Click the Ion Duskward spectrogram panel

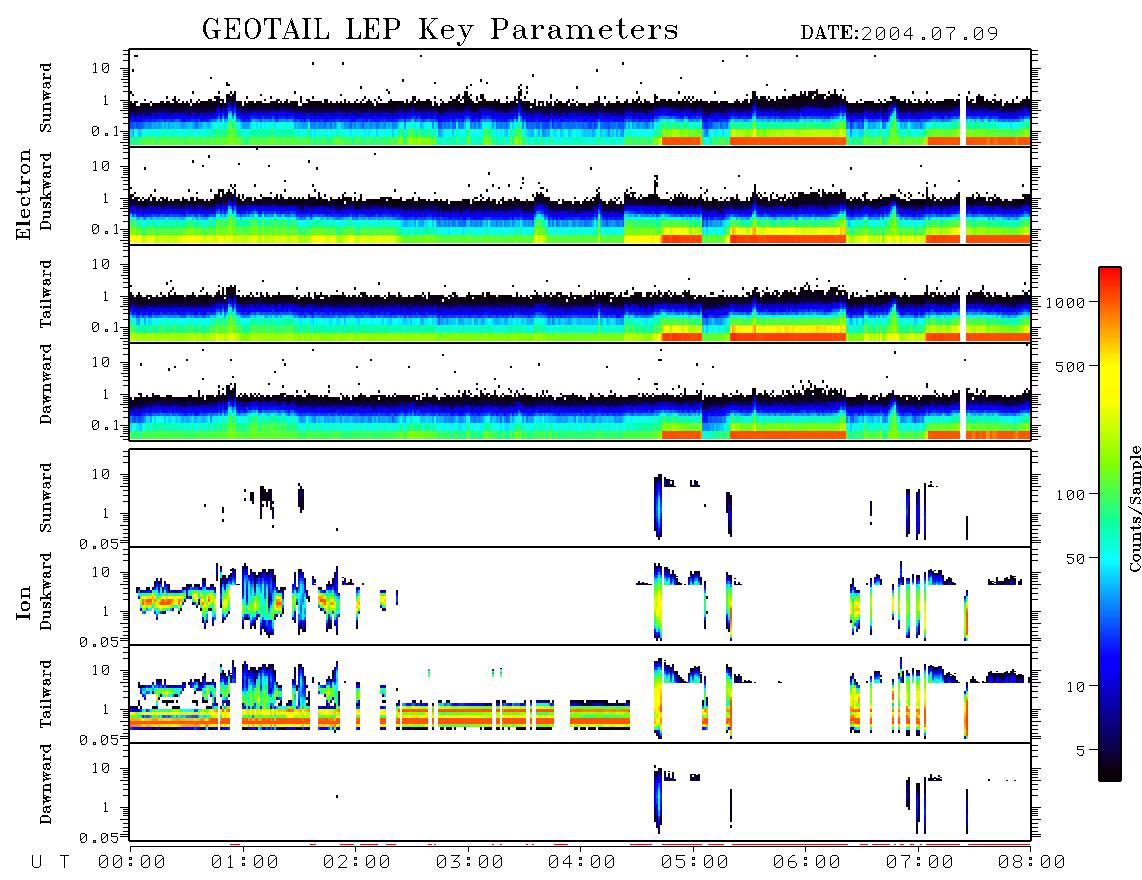tap(580, 596)
